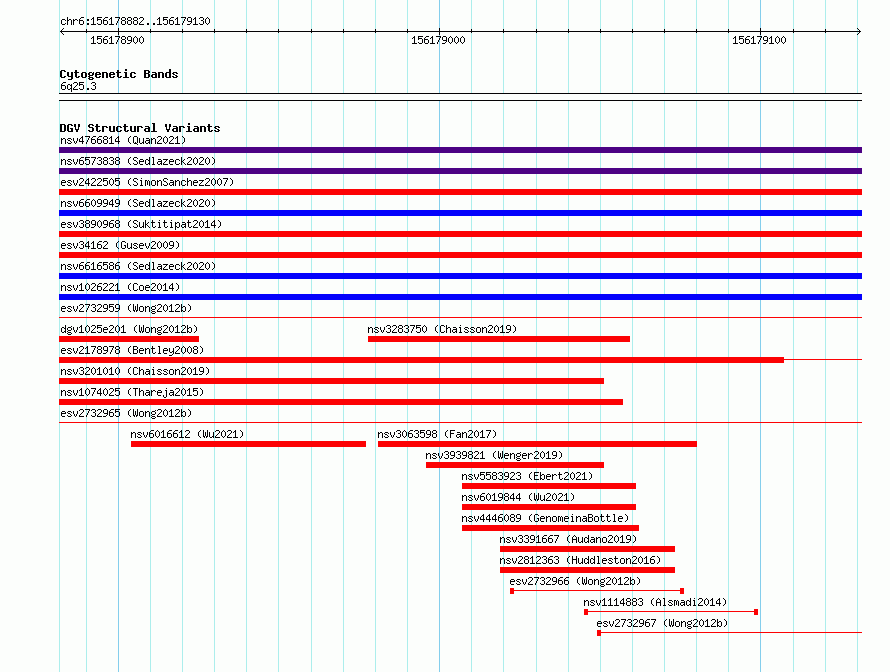Click the red bar under dgv1025e201
This screenshot has height=672, width=890.
129,339
